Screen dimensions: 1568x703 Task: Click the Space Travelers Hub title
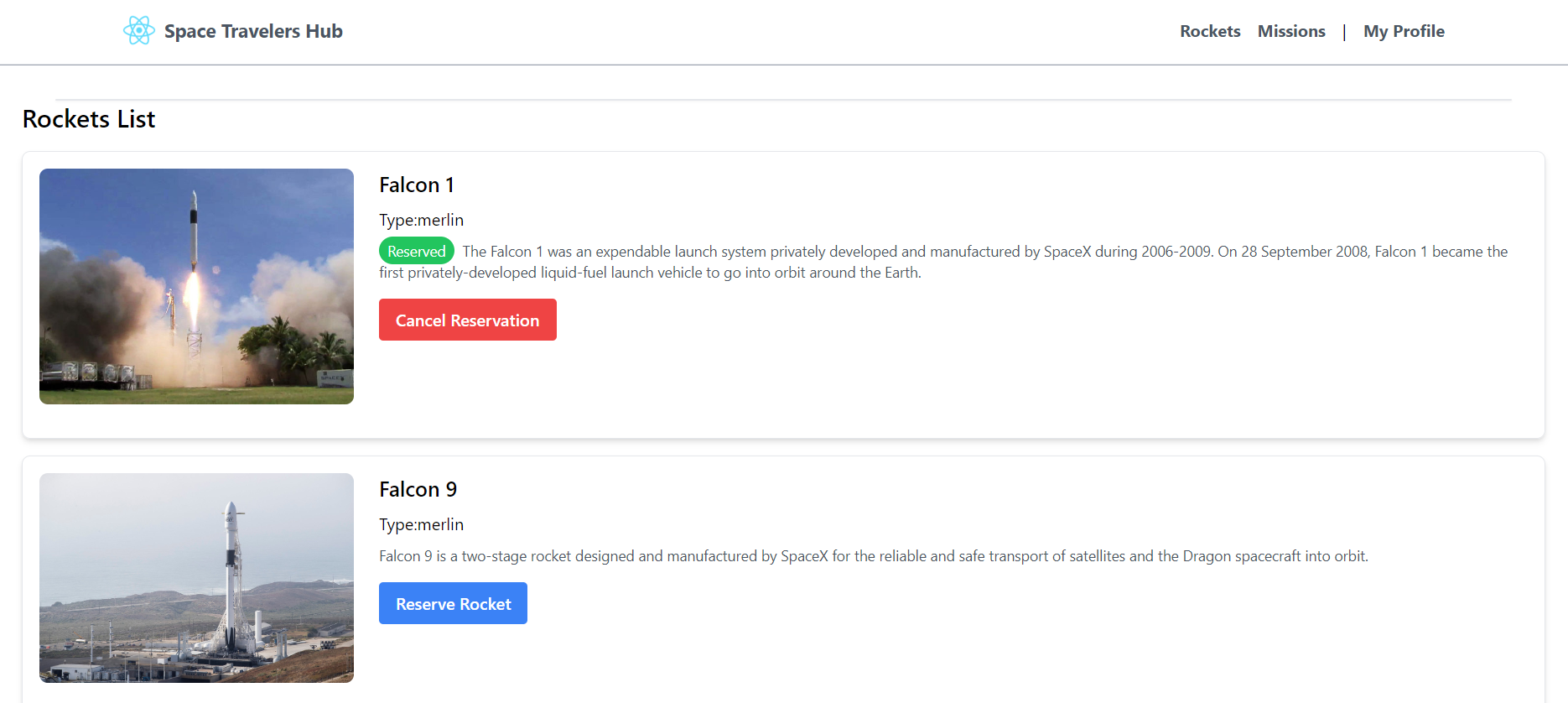tap(253, 31)
